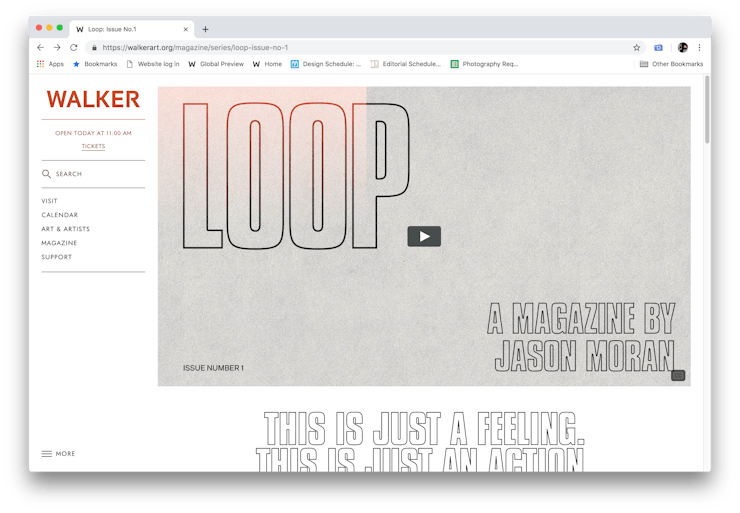Screen dimensions: 740x513
Task: Toggle closed captions on the video
Action: [x=678, y=376]
